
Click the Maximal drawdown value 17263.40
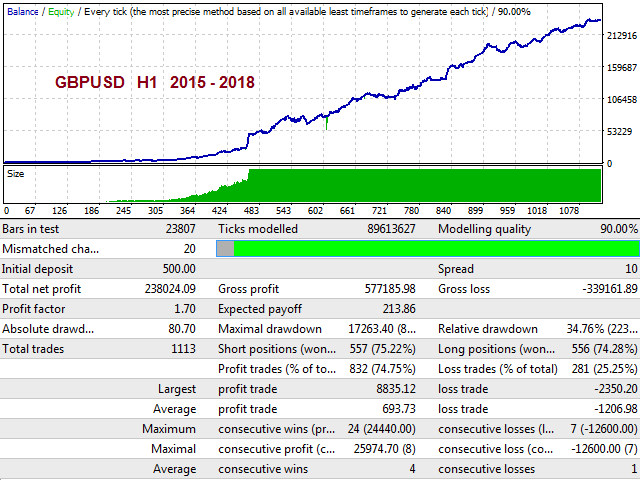[x=382, y=329]
